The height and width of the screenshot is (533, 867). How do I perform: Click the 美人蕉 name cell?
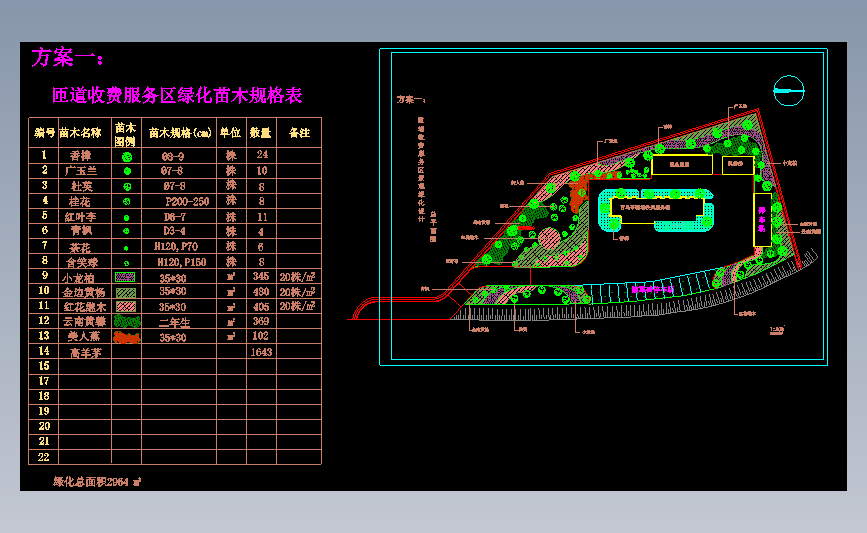[84, 336]
